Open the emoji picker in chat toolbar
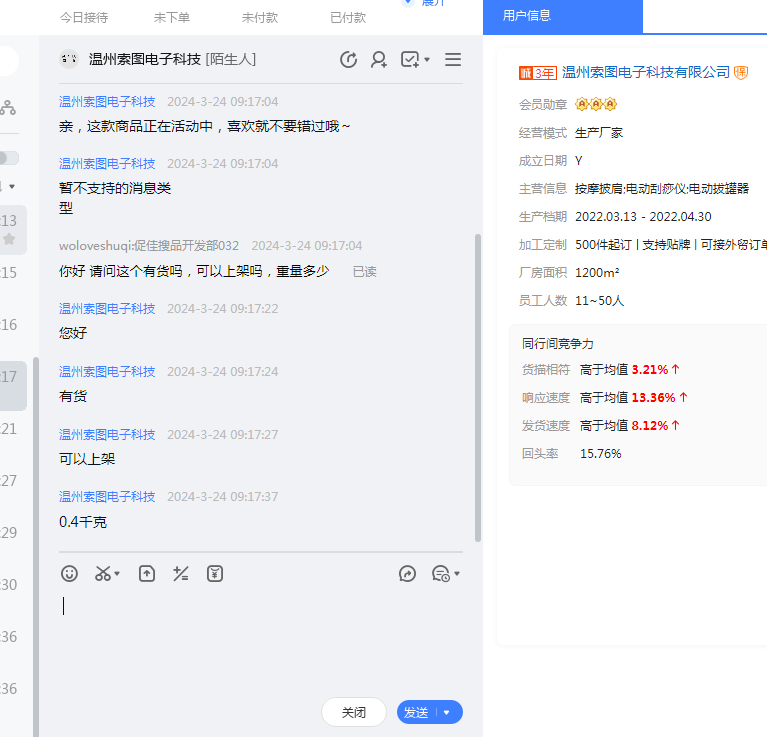This screenshot has width=767, height=737. pos(69,574)
